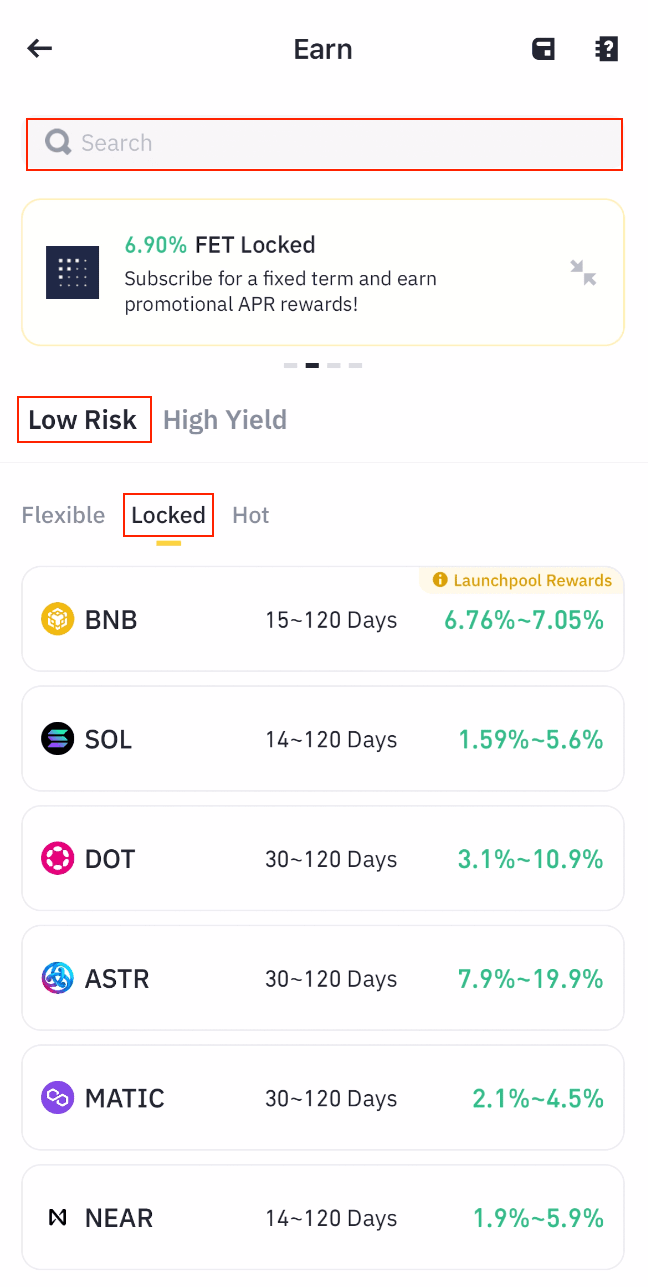The width and height of the screenshot is (648, 1287).
Task: Click the search magnifier icon
Action: pyautogui.click(x=58, y=143)
